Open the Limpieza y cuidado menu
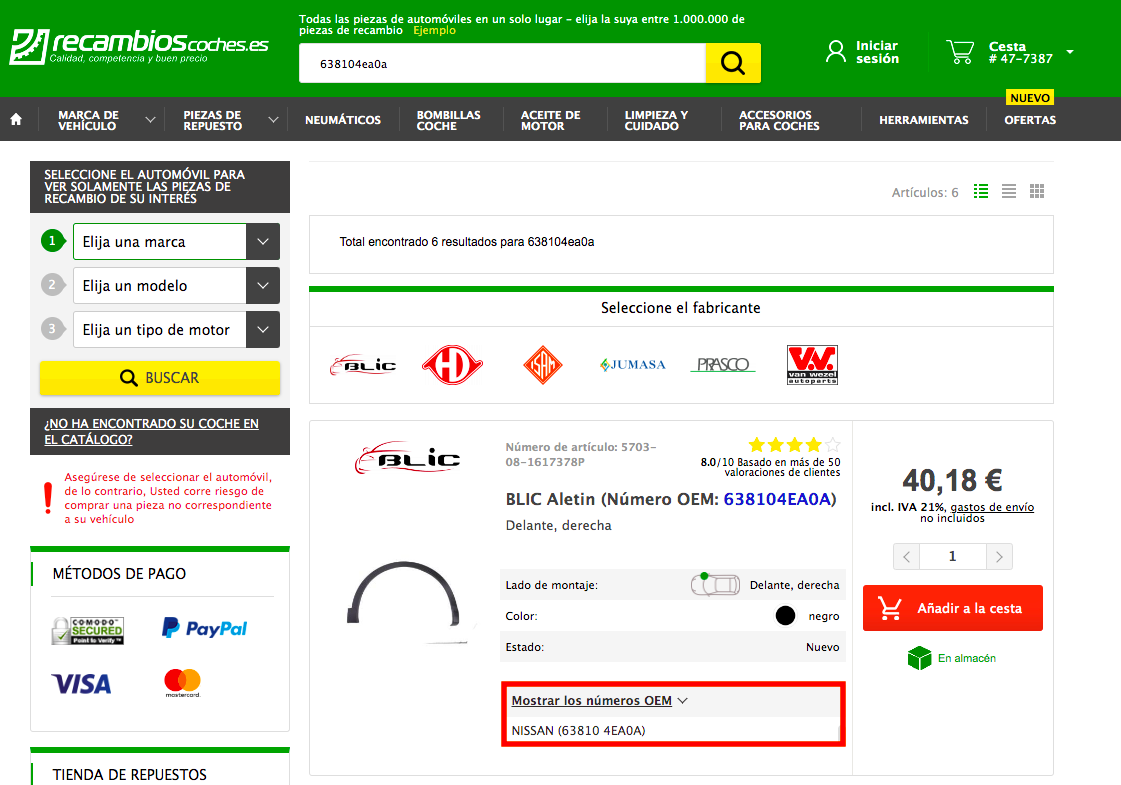The width and height of the screenshot is (1121, 785). [656, 120]
